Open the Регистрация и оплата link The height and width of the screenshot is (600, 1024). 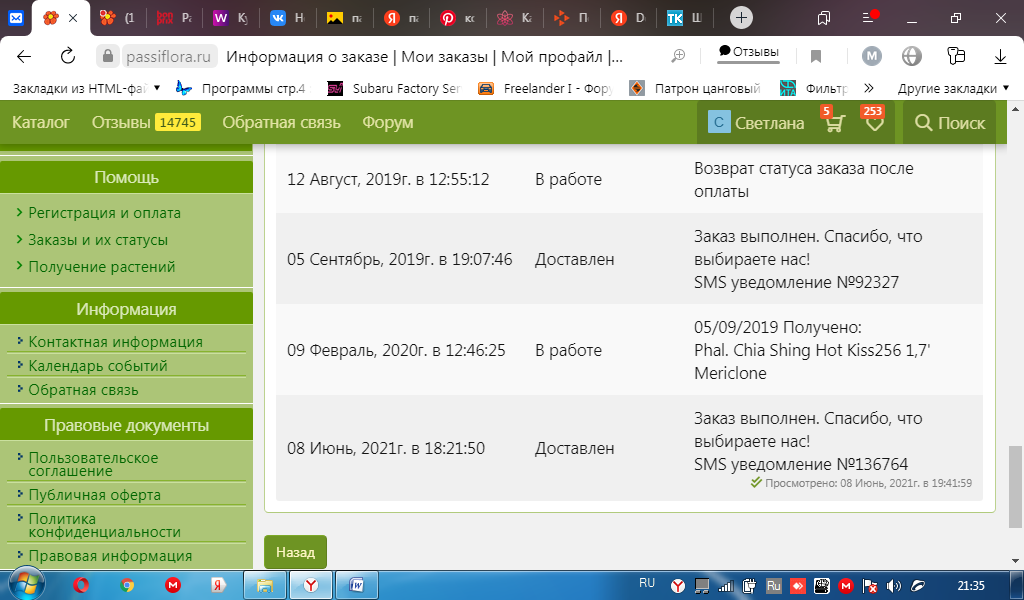click(x=104, y=213)
